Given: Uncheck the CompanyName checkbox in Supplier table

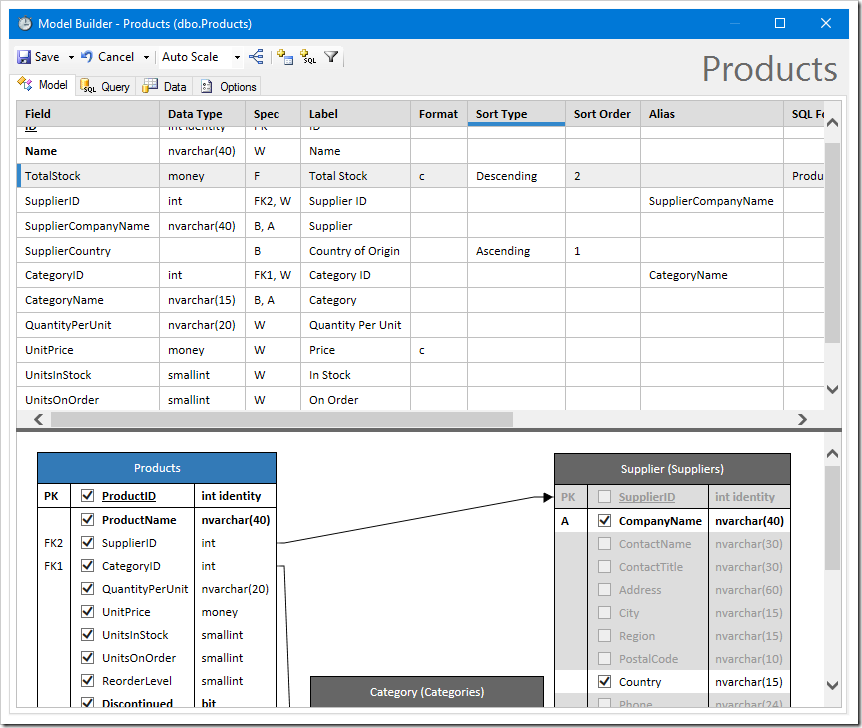Looking at the screenshot, I should pos(604,520).
